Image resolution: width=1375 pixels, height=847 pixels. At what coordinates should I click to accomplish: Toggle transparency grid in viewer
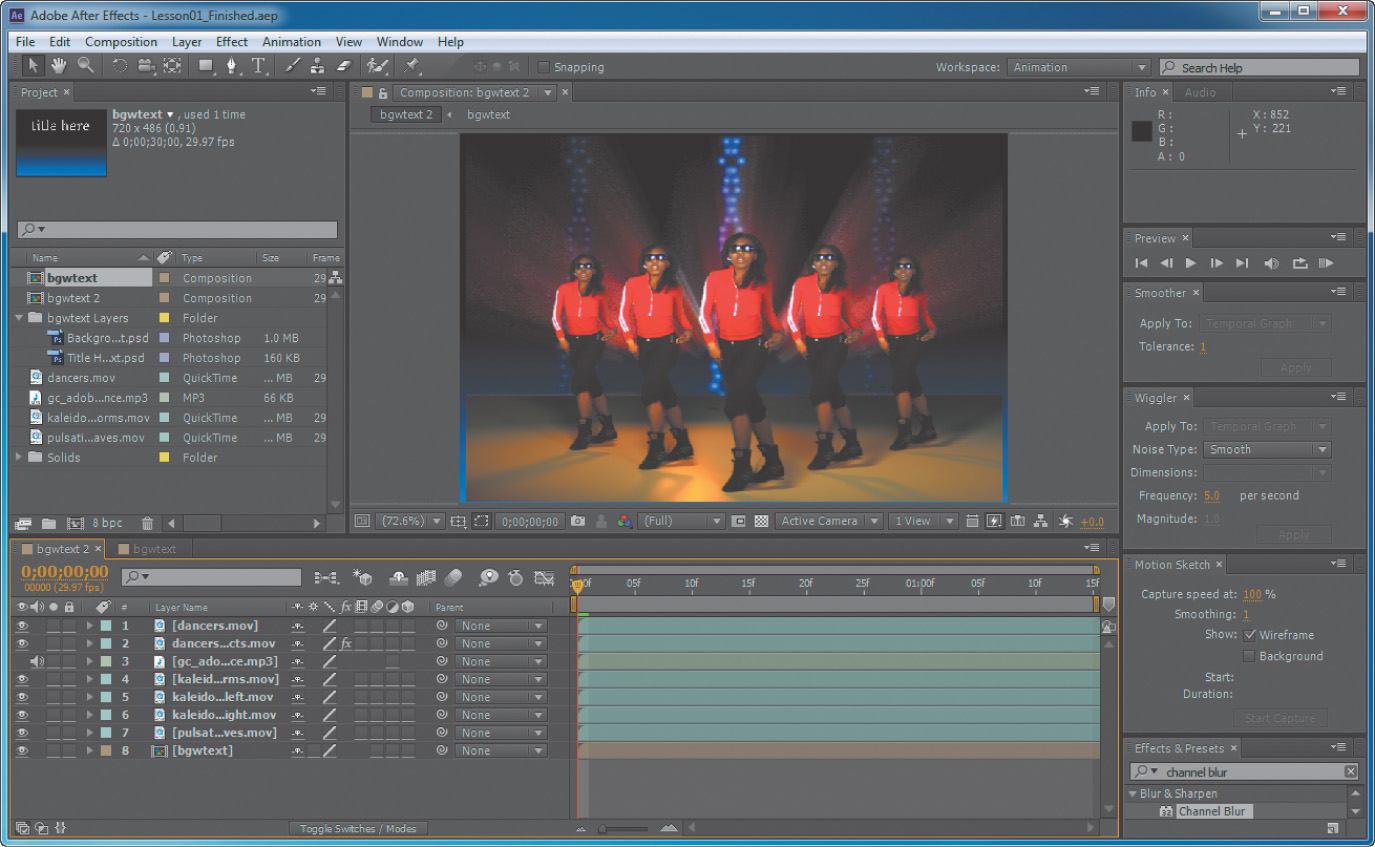(x=761, y=521)
